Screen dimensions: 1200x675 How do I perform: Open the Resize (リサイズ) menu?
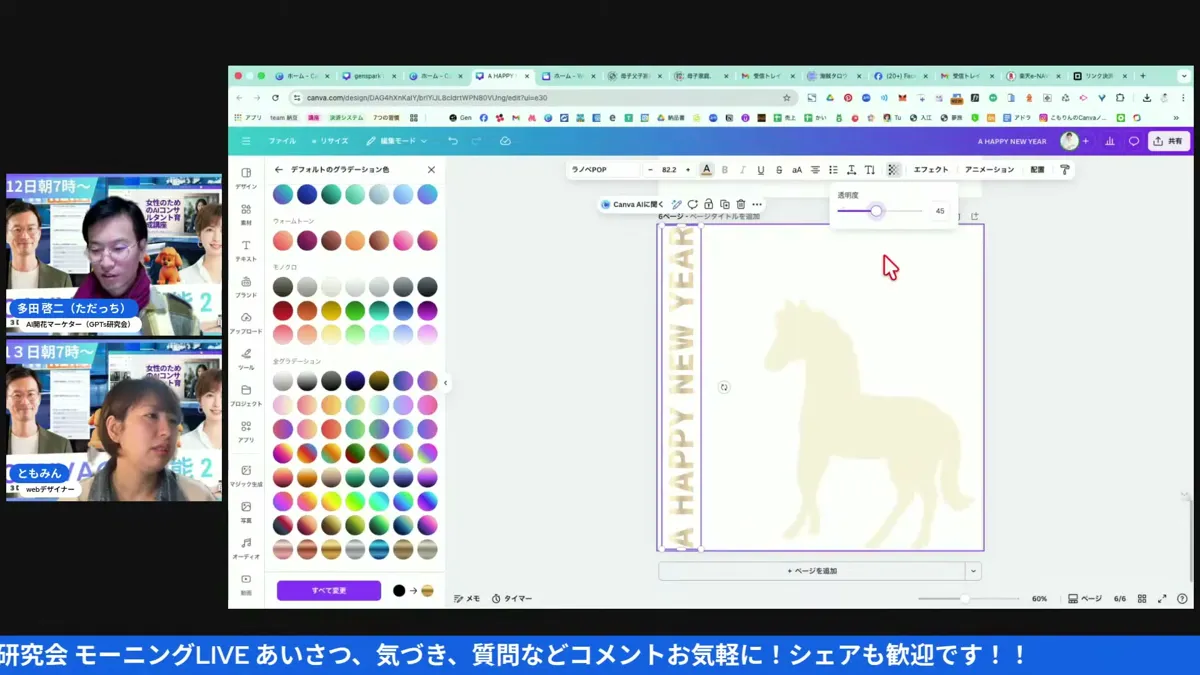point(329,141)
